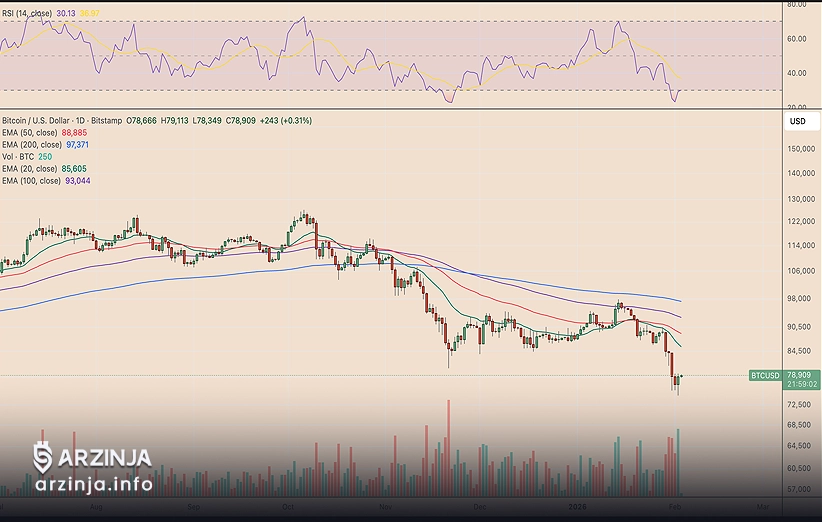
Task: Select the EMA (200, close) legend entry
Action: 32,144
